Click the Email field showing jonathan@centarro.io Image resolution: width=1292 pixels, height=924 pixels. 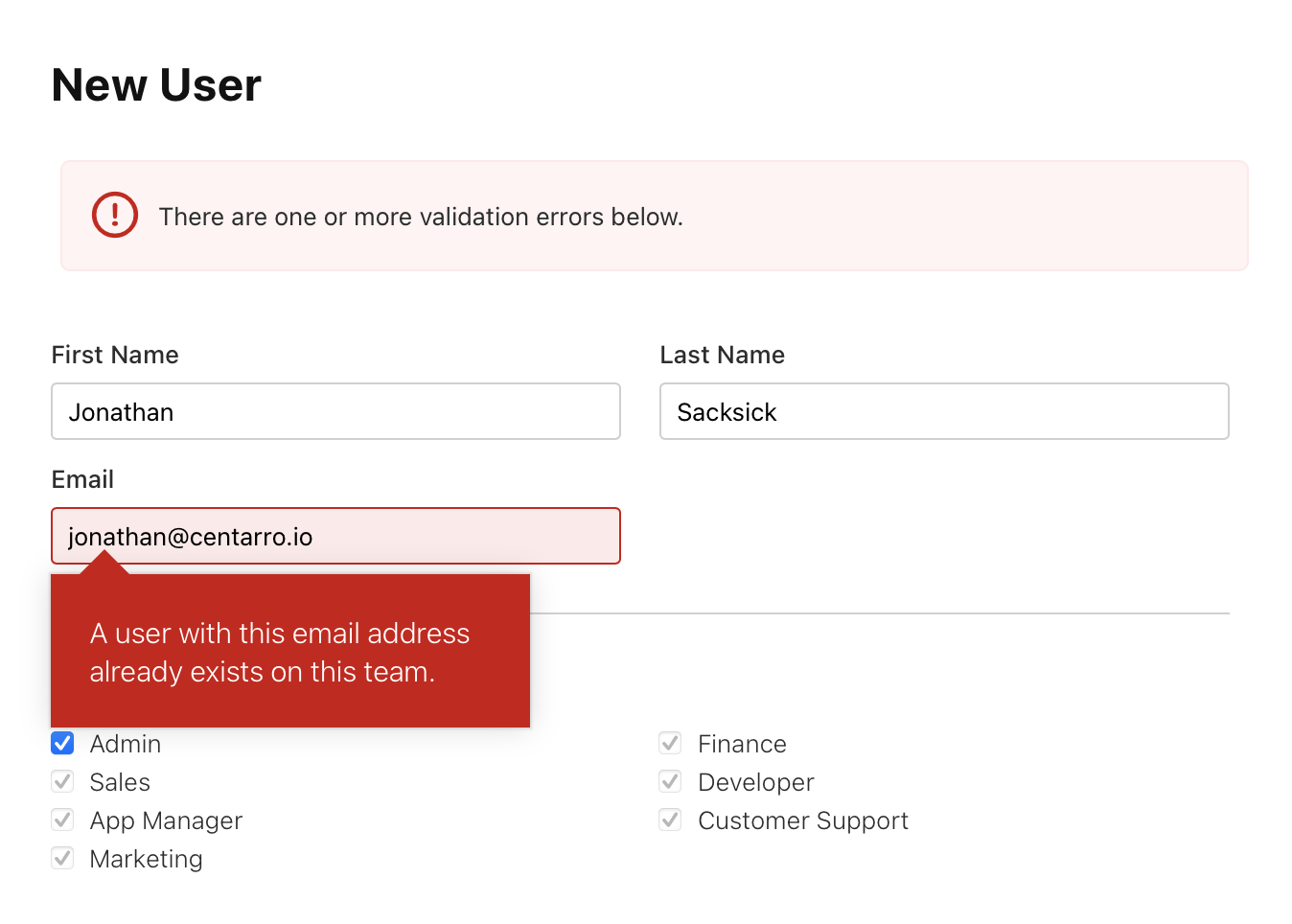[335, 536]
